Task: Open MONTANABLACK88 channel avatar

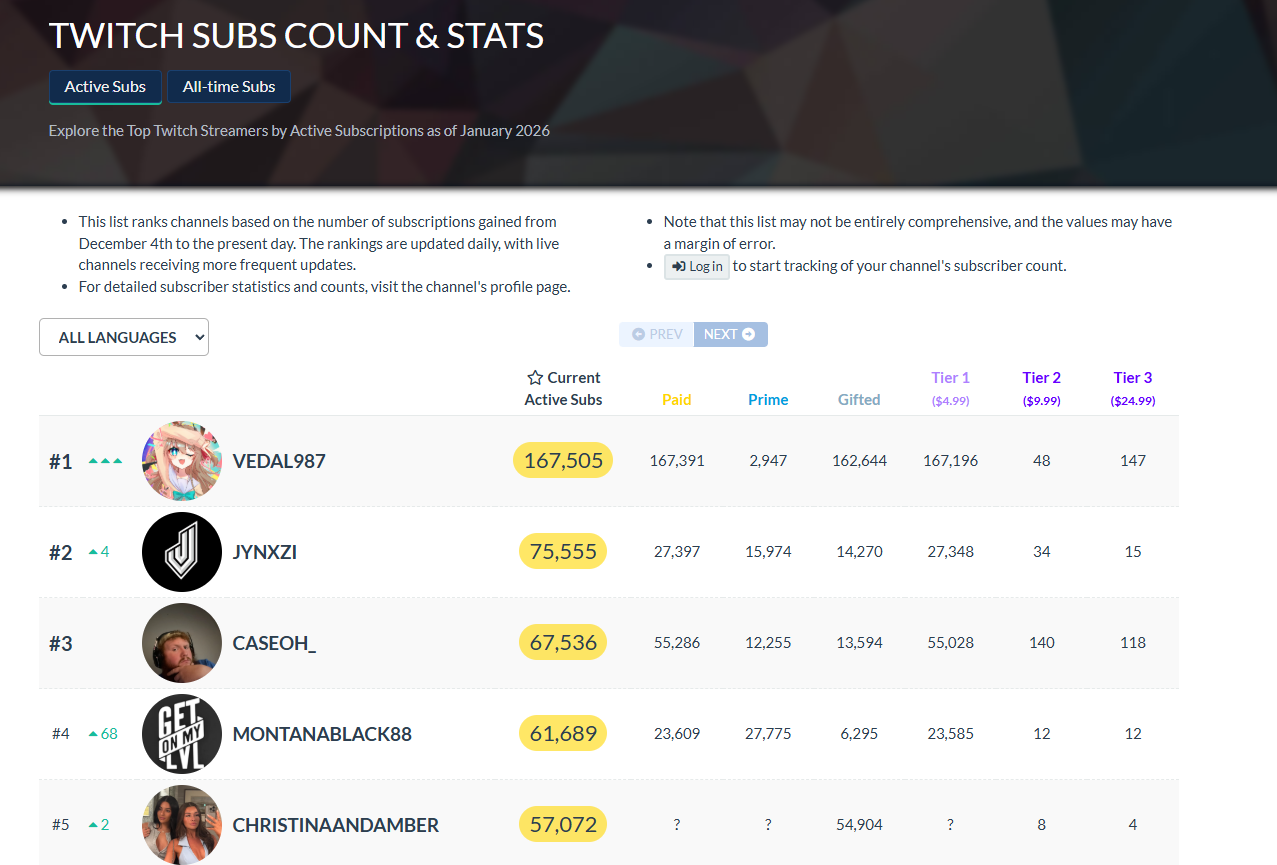Action: tap(182, 734)
